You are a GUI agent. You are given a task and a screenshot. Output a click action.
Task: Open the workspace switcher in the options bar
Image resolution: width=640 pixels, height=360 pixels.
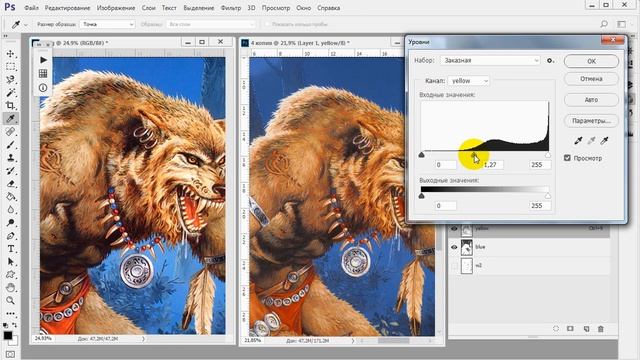point(622,24)
